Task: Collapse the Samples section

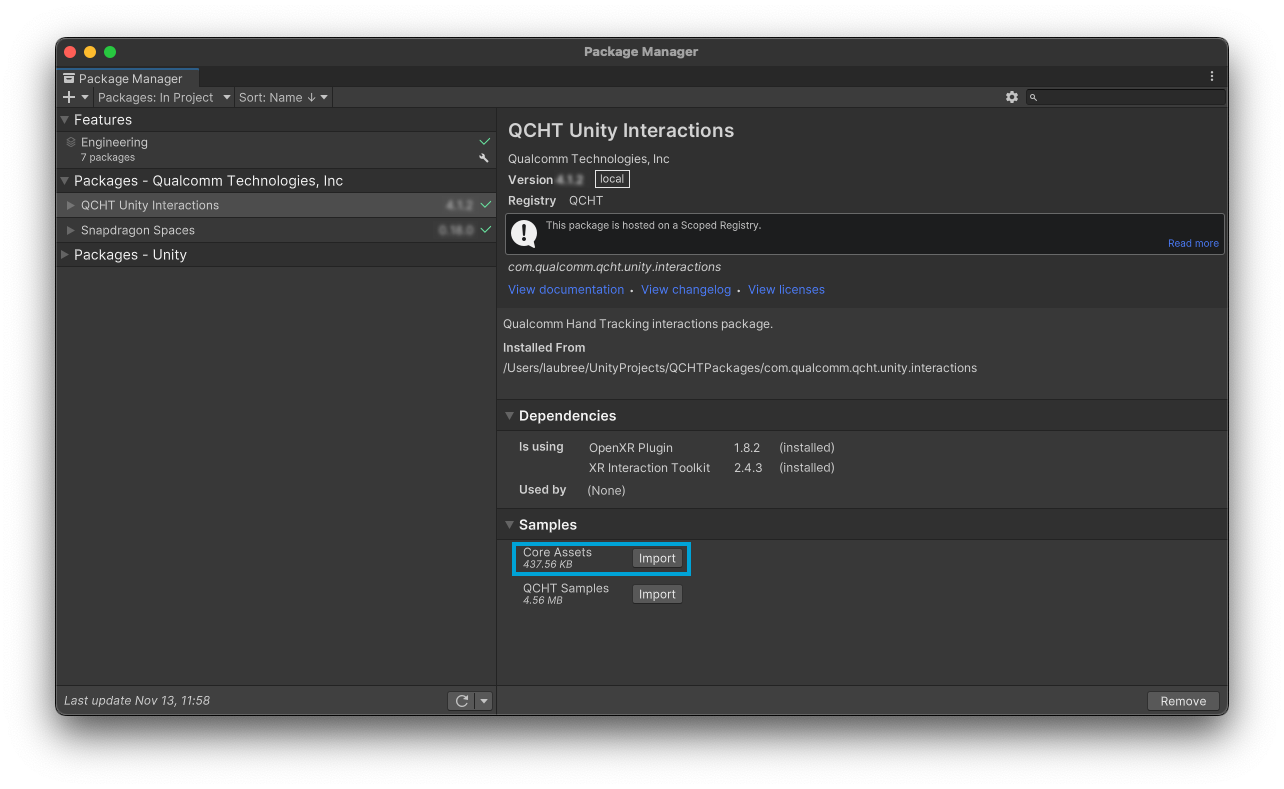Action: pyautogui.click(x=509, y=525)
